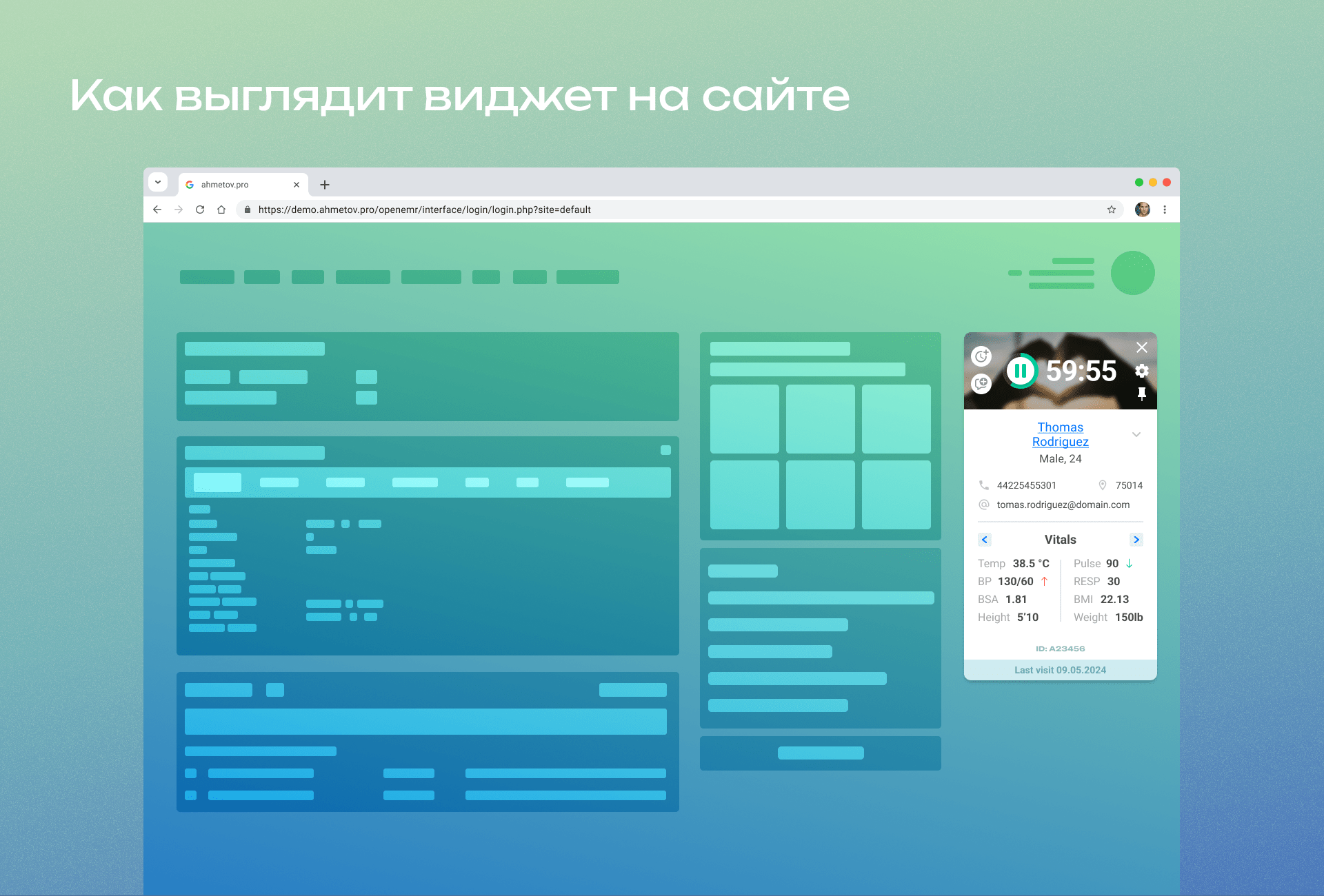Go to next Vitals section
Image resolution: width=1324 pixels, height=896 pixels.
pos(1136,540)
